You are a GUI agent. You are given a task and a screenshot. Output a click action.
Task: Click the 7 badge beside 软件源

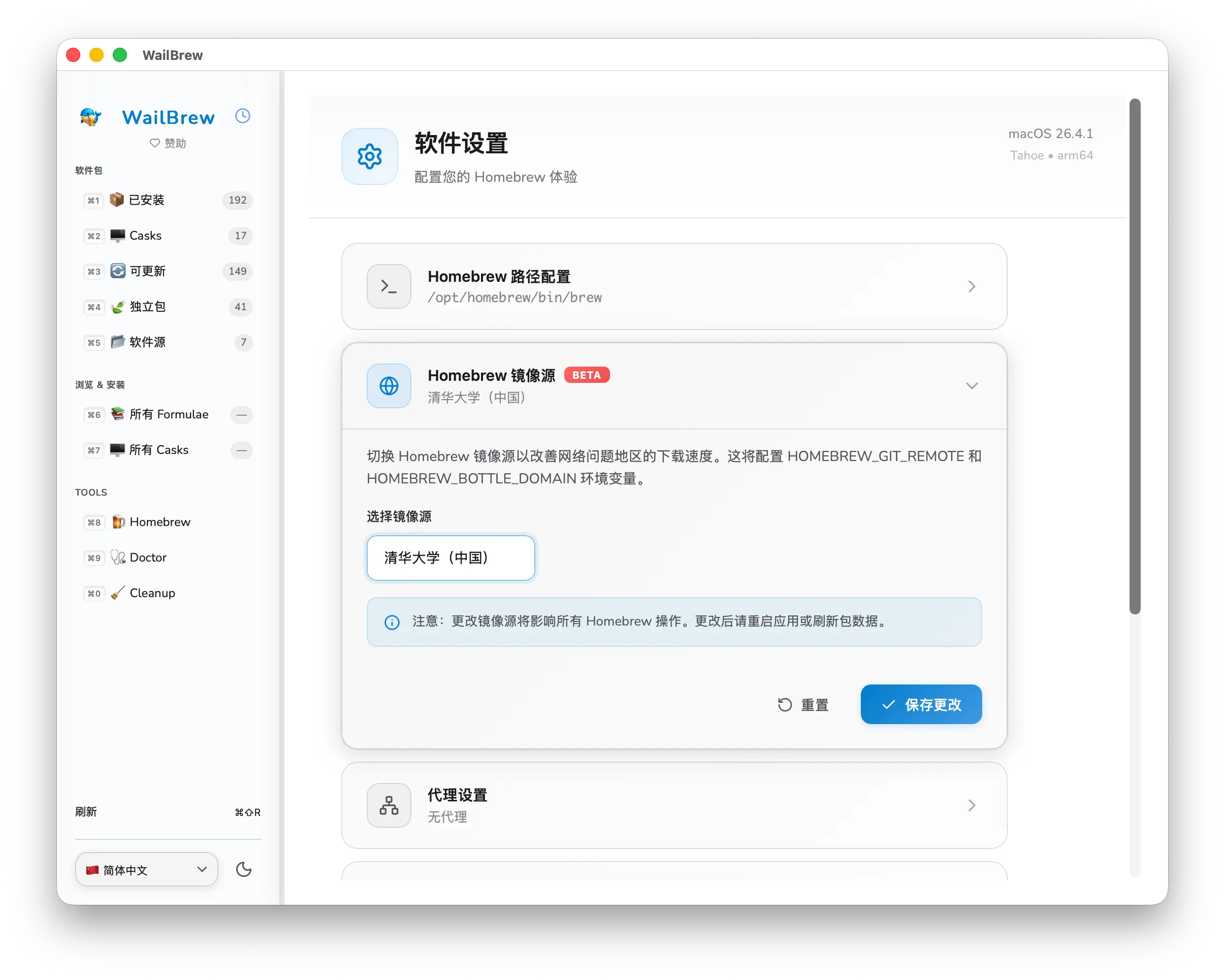[243, 342]
